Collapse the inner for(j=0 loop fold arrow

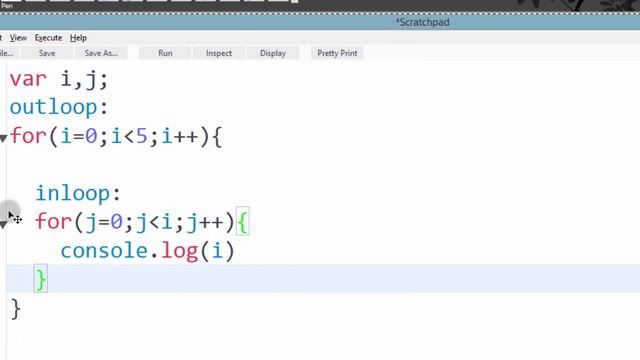click(x=3, y=225)
